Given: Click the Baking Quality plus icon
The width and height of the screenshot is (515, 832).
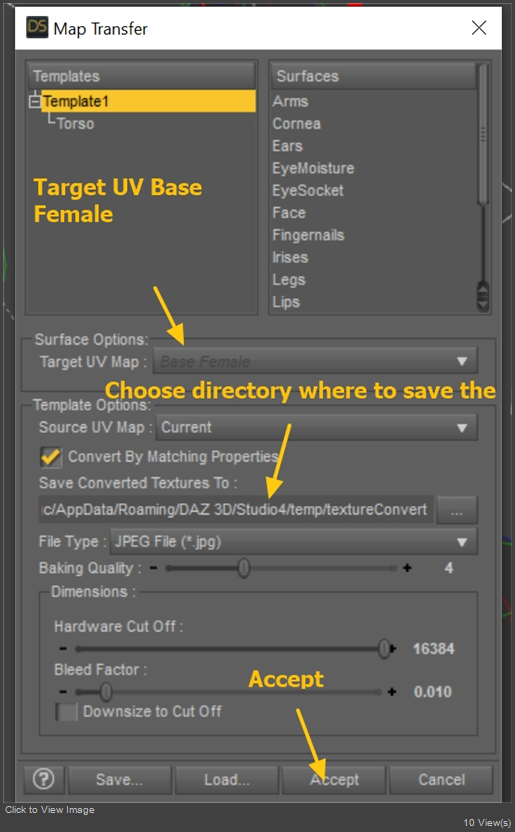Looking at the screenshot, I should [407, 568].
